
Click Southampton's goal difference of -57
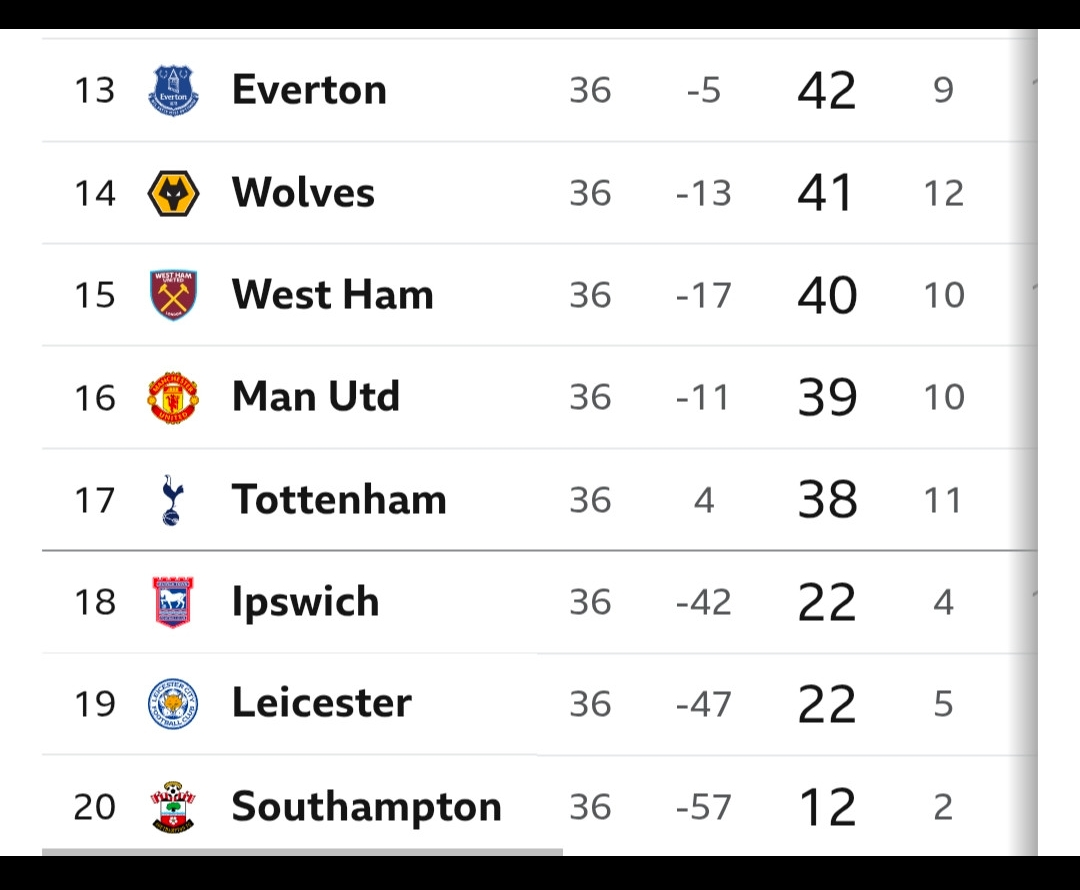703,807
